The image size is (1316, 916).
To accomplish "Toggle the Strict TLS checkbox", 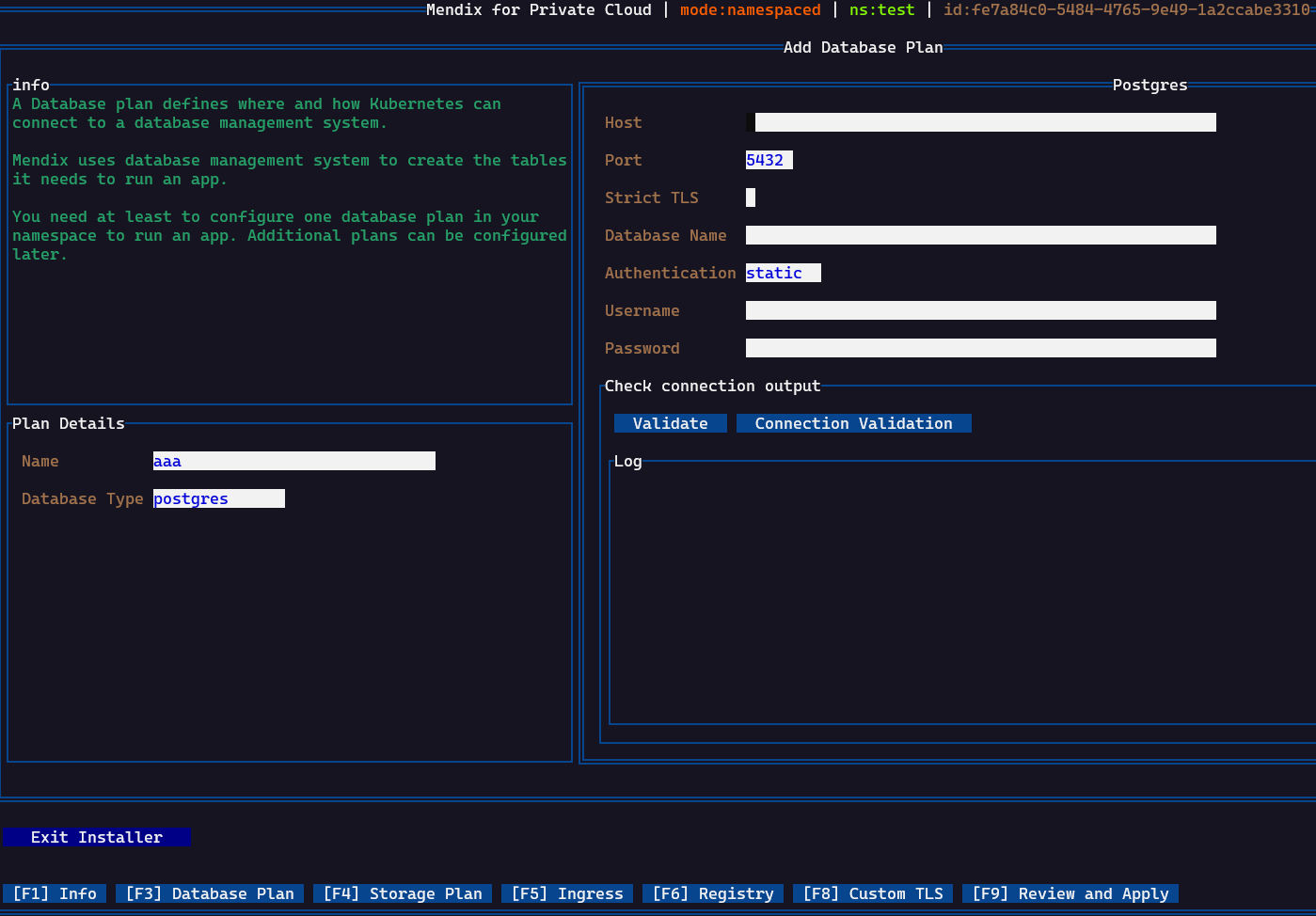I will pyautogui.click(x=751, y=197).
